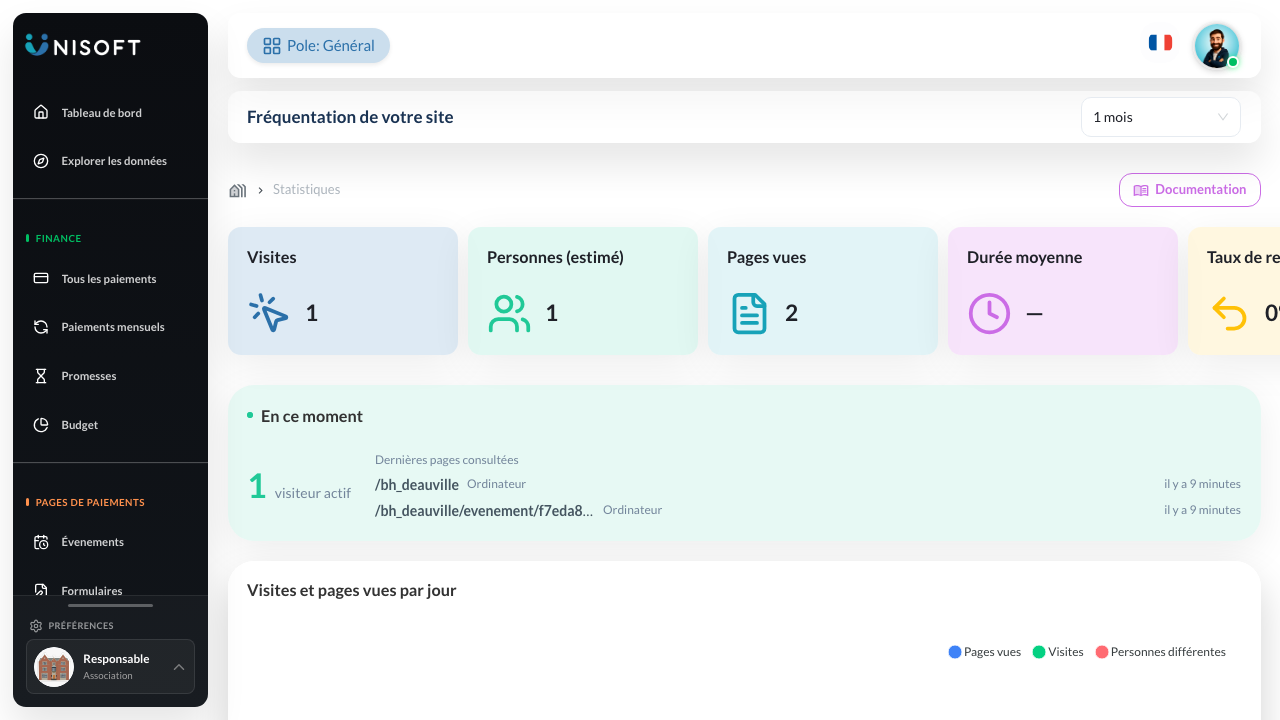Click the Visites statistic card title
The image size is (1280, 720).
tap(272, 257)
